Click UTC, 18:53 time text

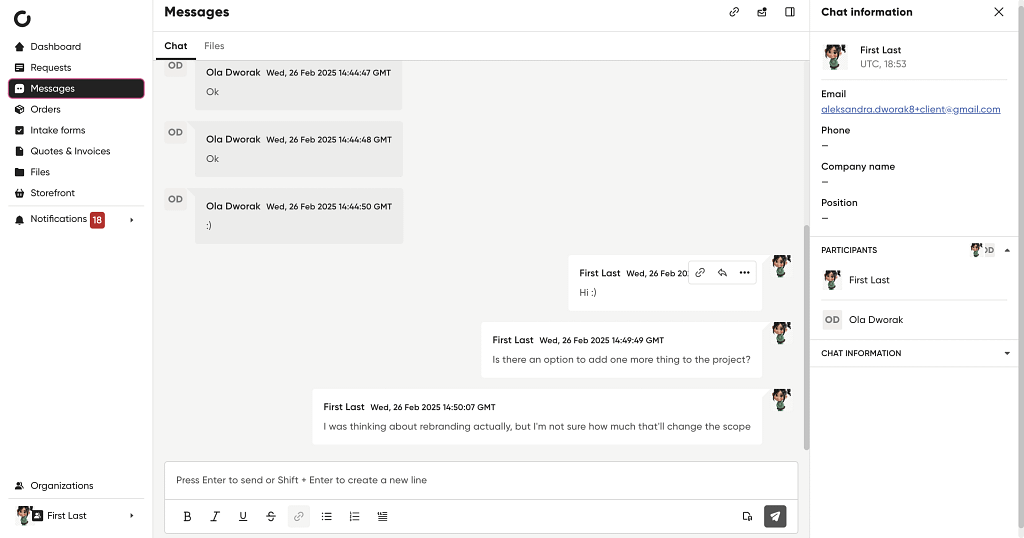tap(883, 64)
